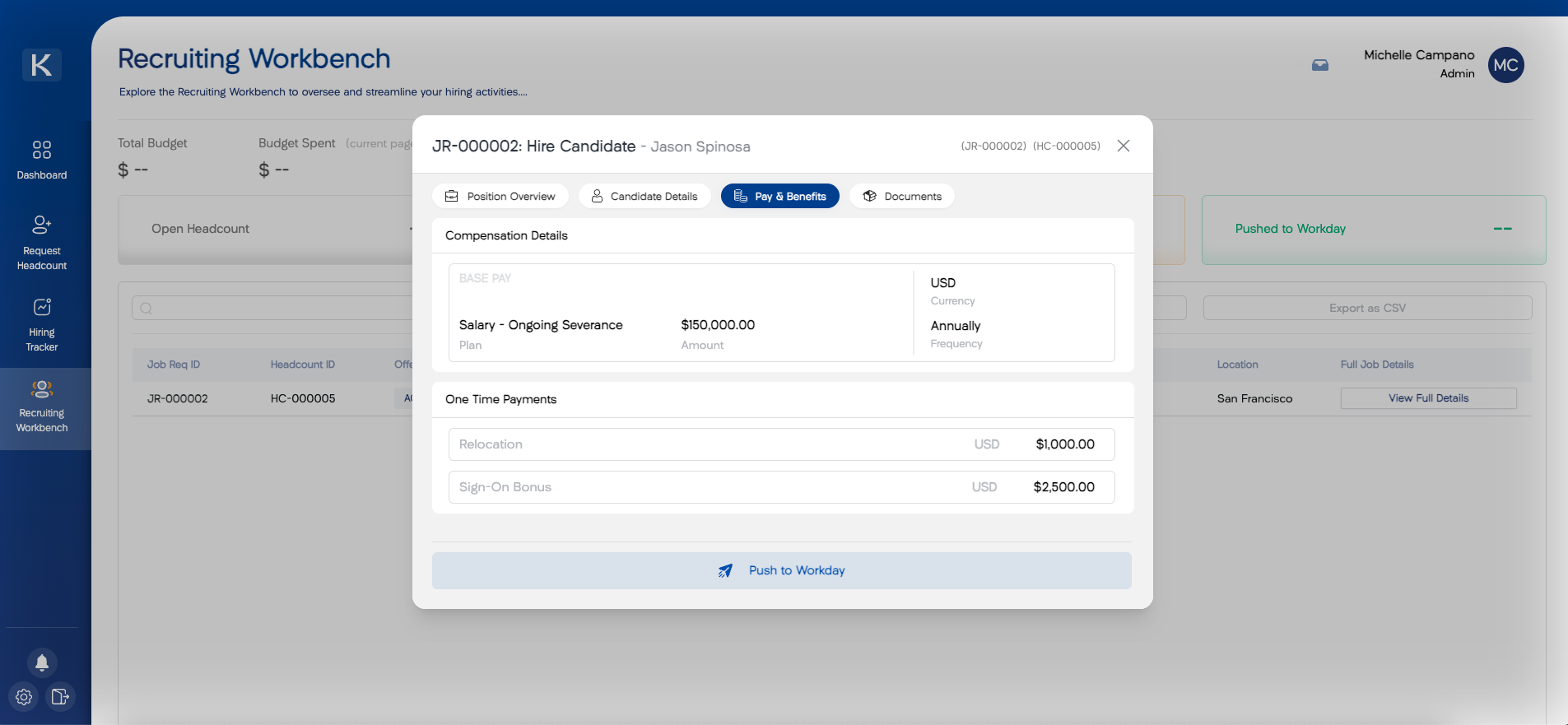Open settings gear icon
Viewport: 1568px width, 725px height.
[x=24, y=697]
